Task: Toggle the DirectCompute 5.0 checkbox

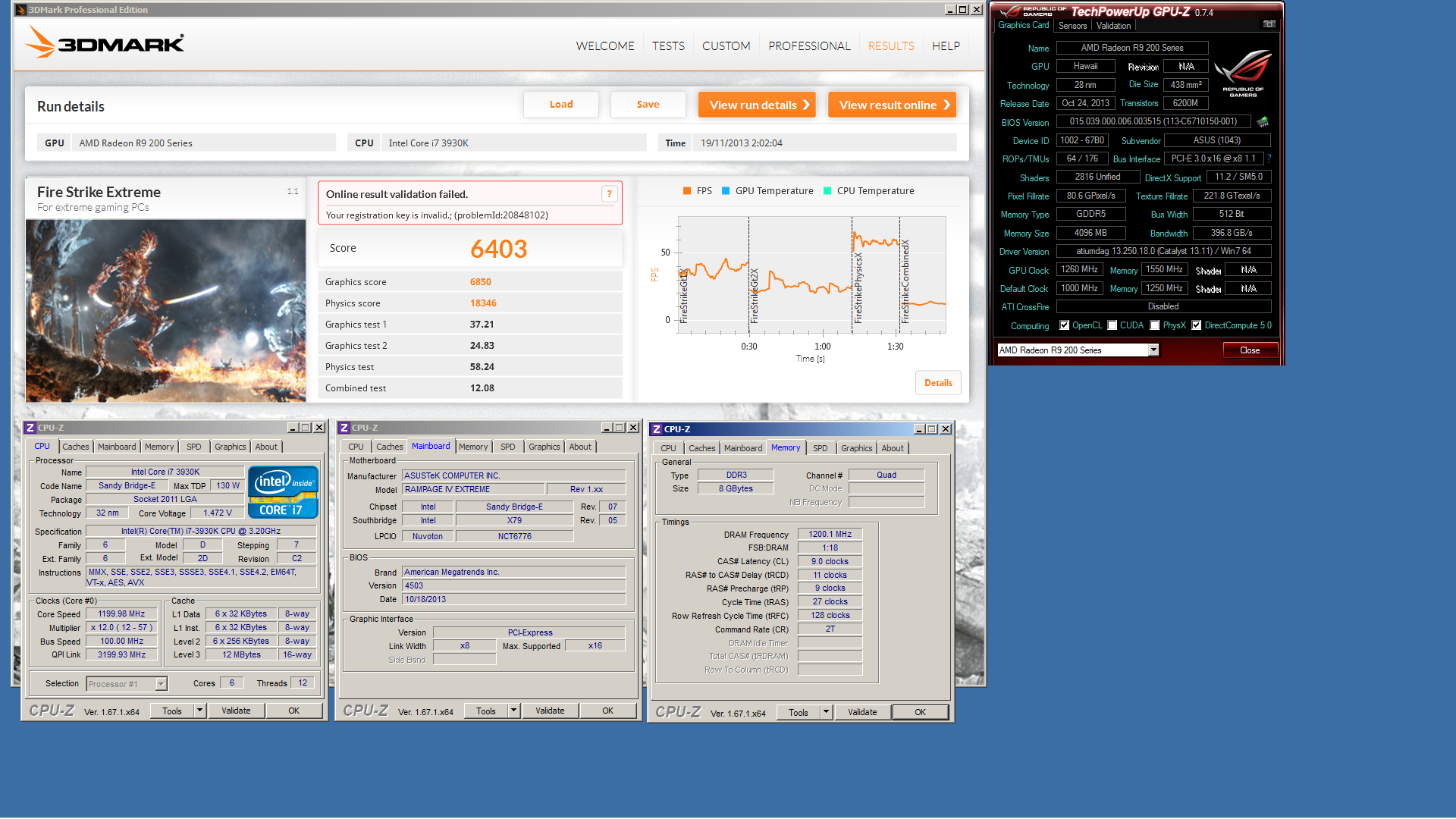Action: tap(1197, 325)
